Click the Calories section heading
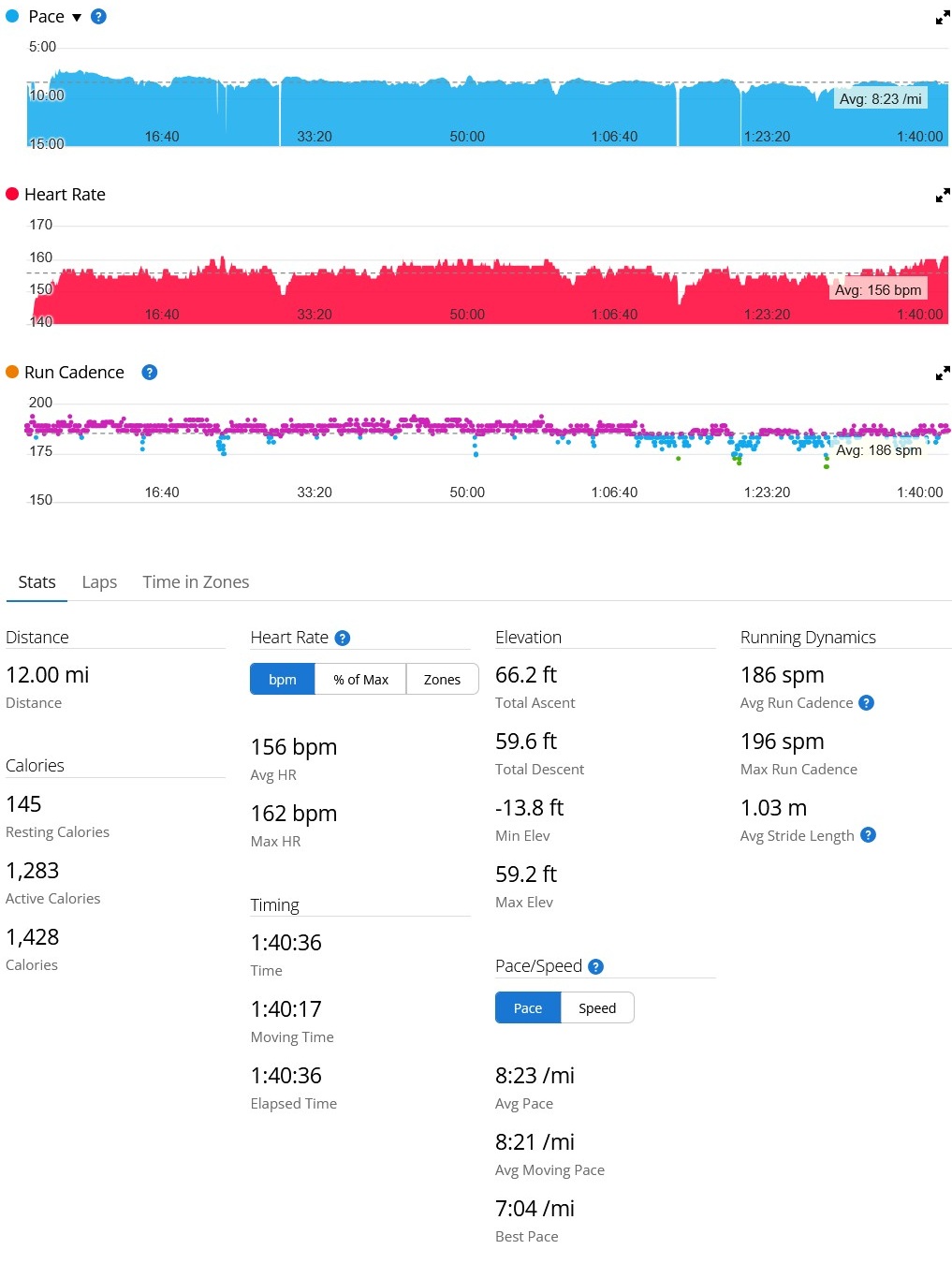 coord(36,766)
